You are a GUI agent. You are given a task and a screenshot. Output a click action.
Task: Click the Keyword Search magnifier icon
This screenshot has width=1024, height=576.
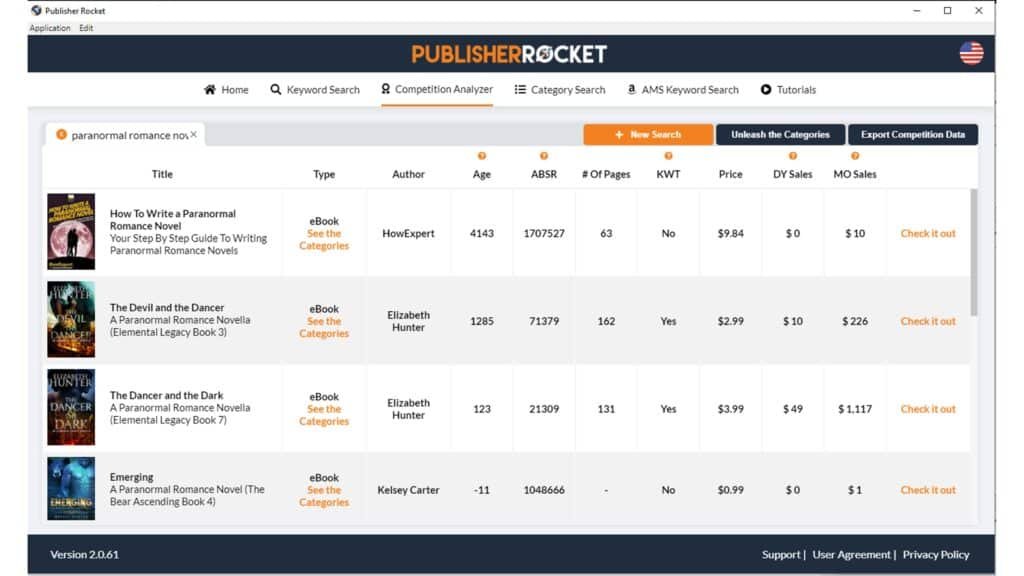[276, 89]
